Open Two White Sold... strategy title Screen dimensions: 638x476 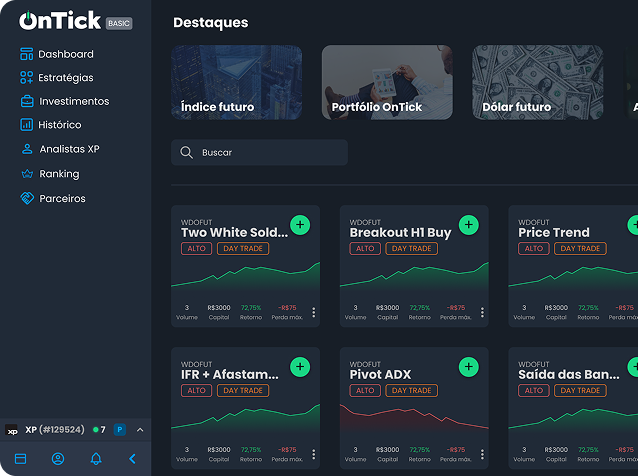coord(234,232)
